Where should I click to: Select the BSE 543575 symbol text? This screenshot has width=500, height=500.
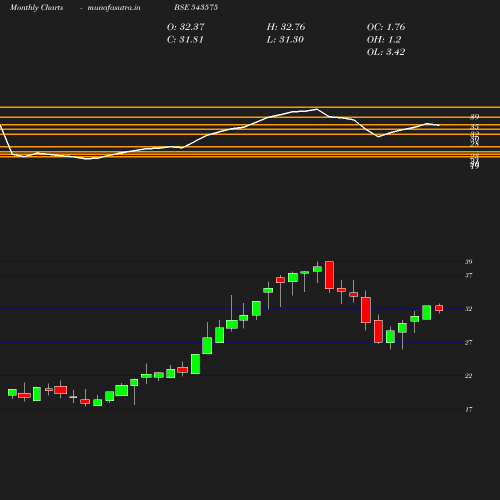point(196,7)
